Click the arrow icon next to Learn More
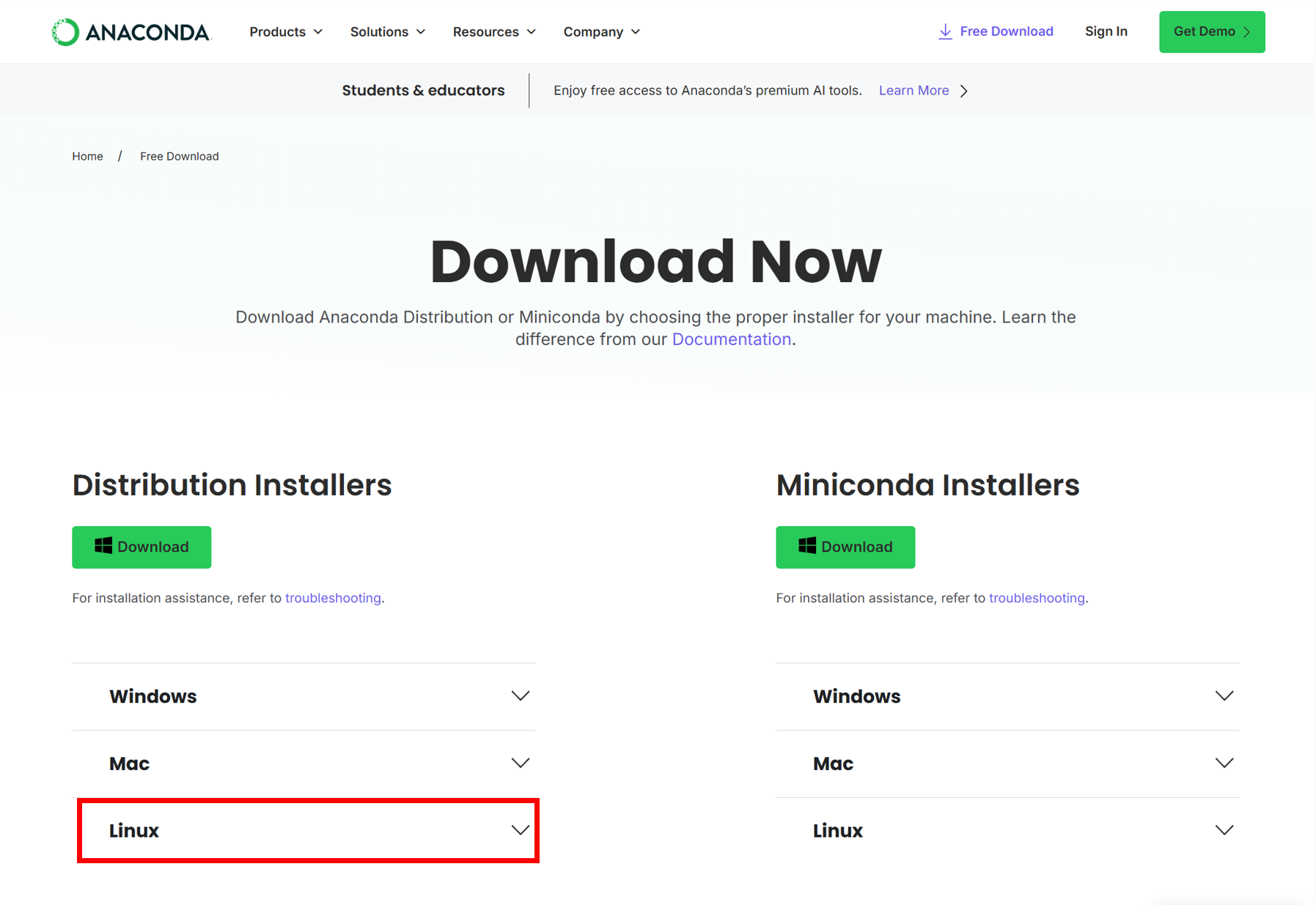Viewport: 1316px width, 905px height. (964, 91)
